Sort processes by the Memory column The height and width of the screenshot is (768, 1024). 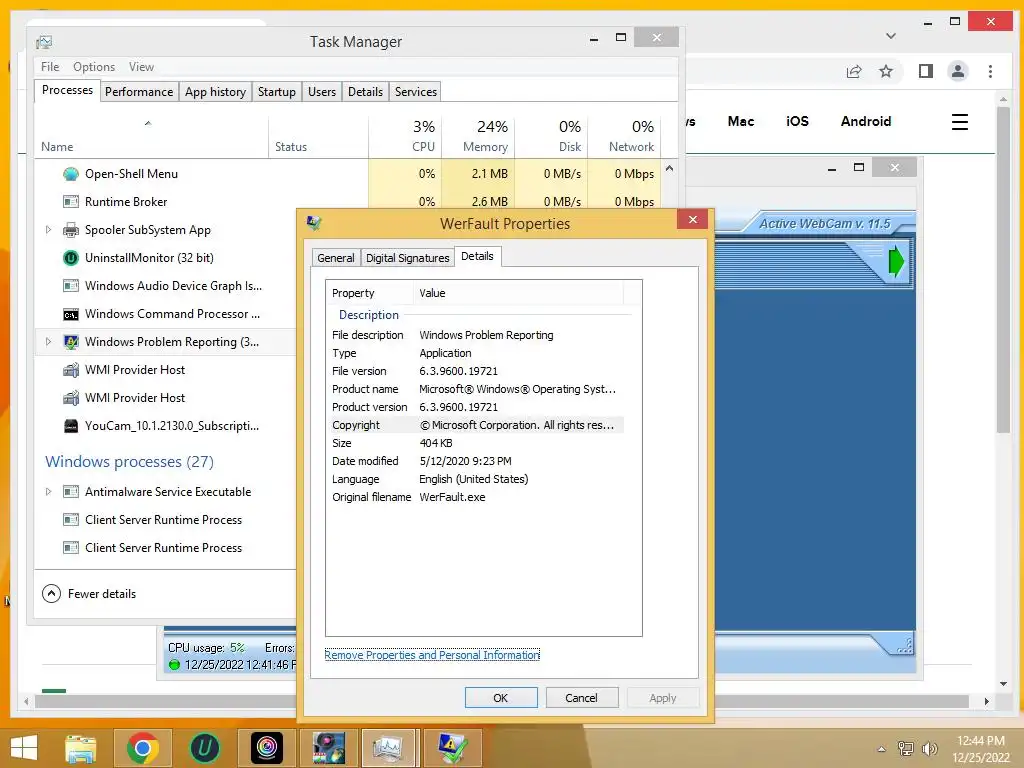tap(479, 136)
